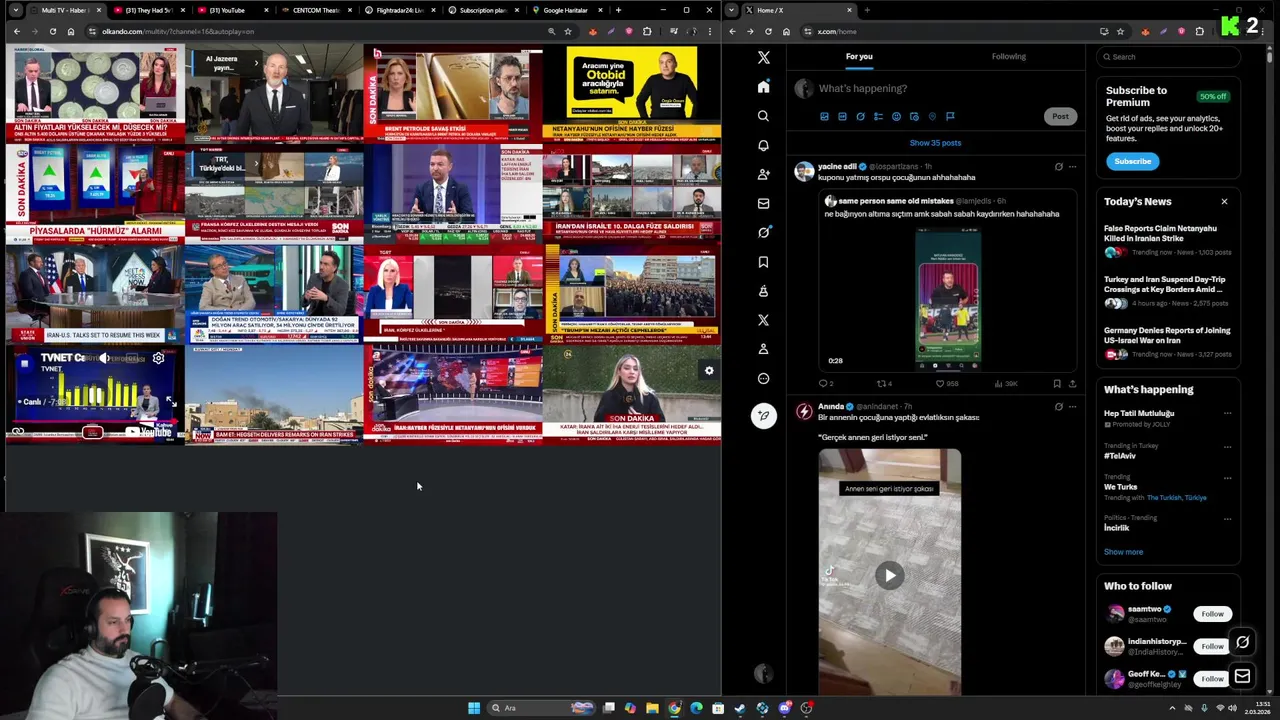Follow indianhistoryp account
This screenshot has height=720, width=1280.
1212,646
